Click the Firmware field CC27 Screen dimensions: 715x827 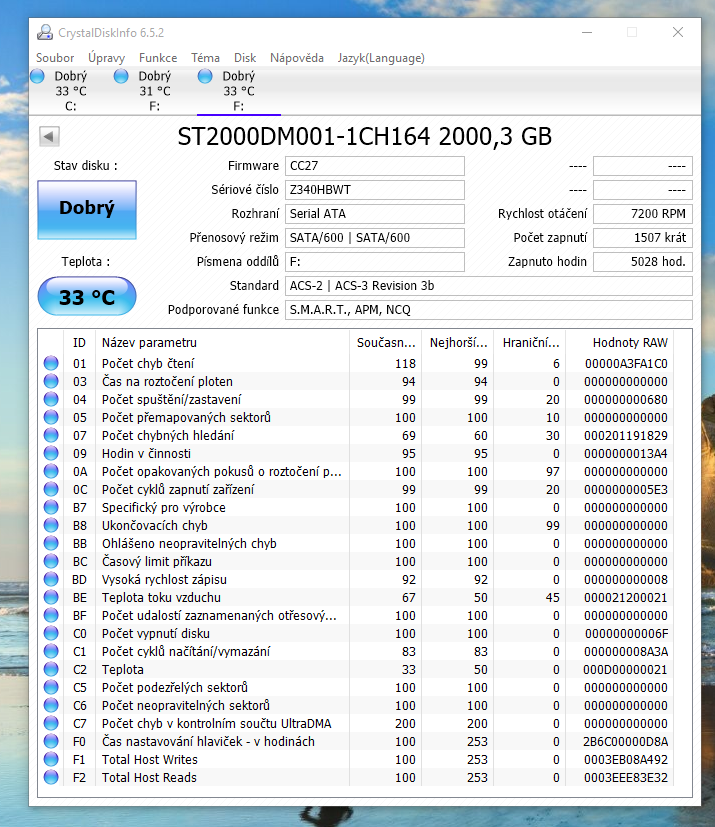pyautogui.click(x=375, y=166)
